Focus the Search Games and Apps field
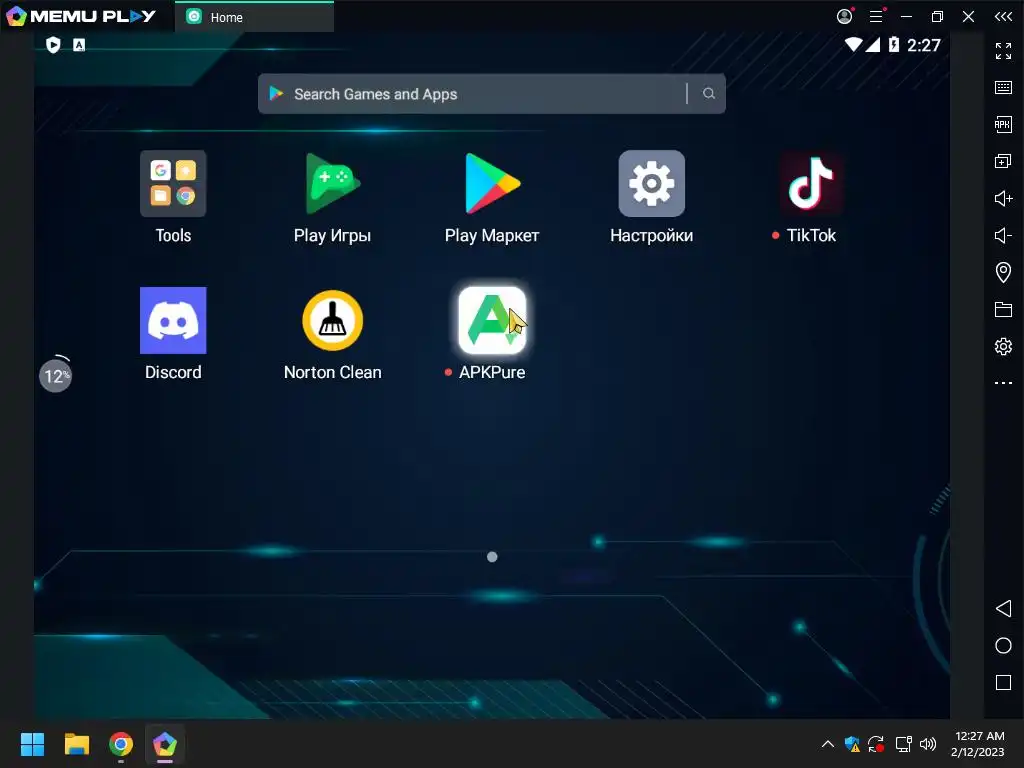The height and width of the screenshot is (768, 1024). tap(491, 93)
